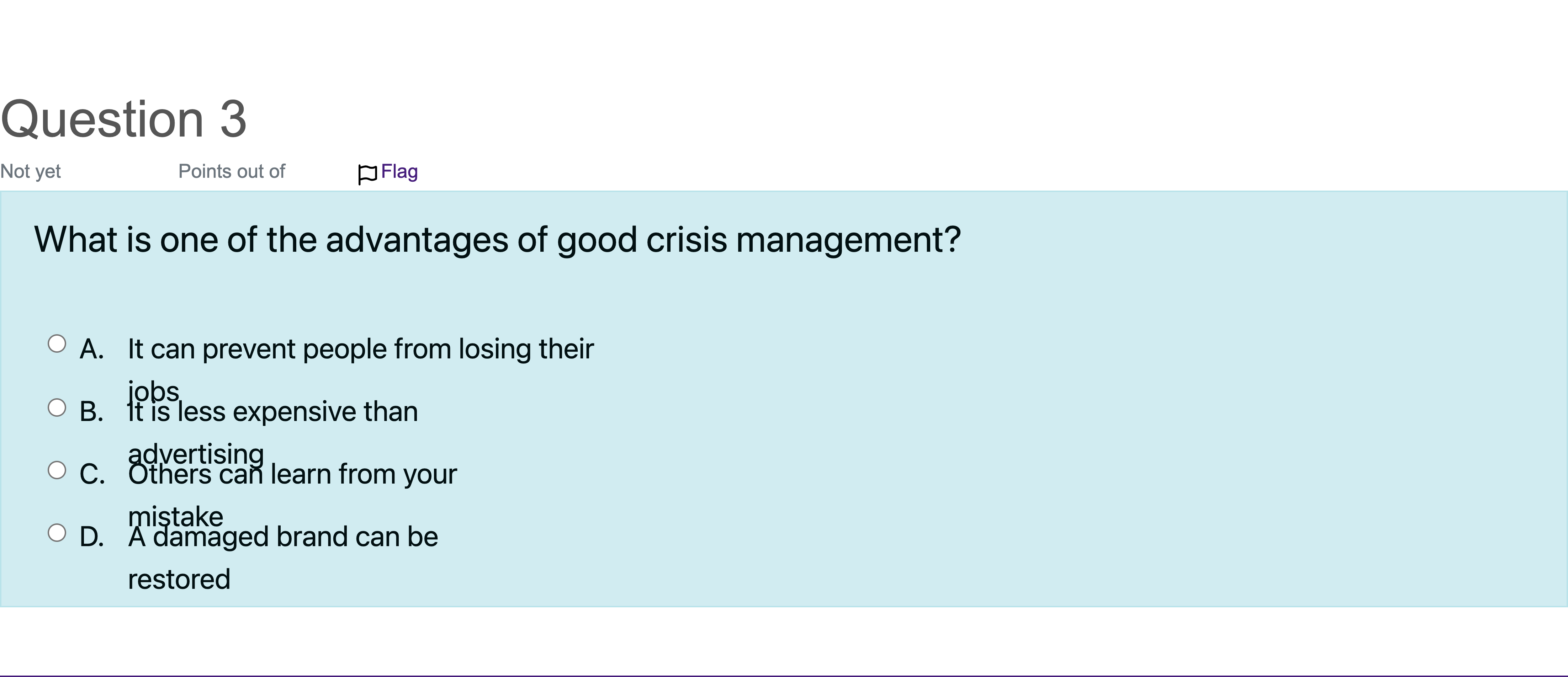1568x677 pixels.
Task: Click the flag icon beside Flag
Action: coord(368,175)
